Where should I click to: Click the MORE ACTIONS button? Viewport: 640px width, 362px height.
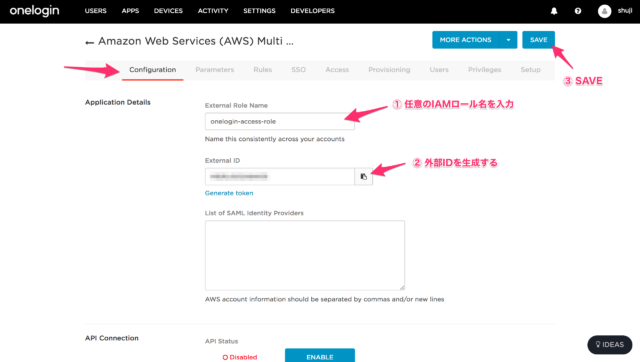[x=466, y=40]
